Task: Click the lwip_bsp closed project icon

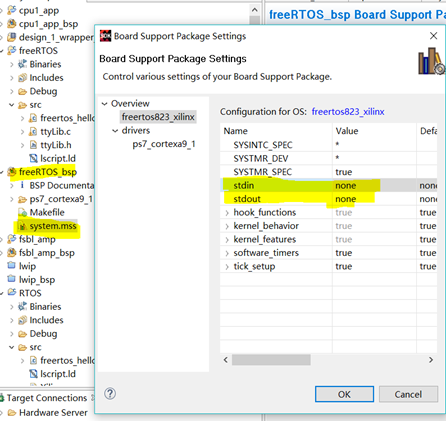Action: tap(12, 279)
